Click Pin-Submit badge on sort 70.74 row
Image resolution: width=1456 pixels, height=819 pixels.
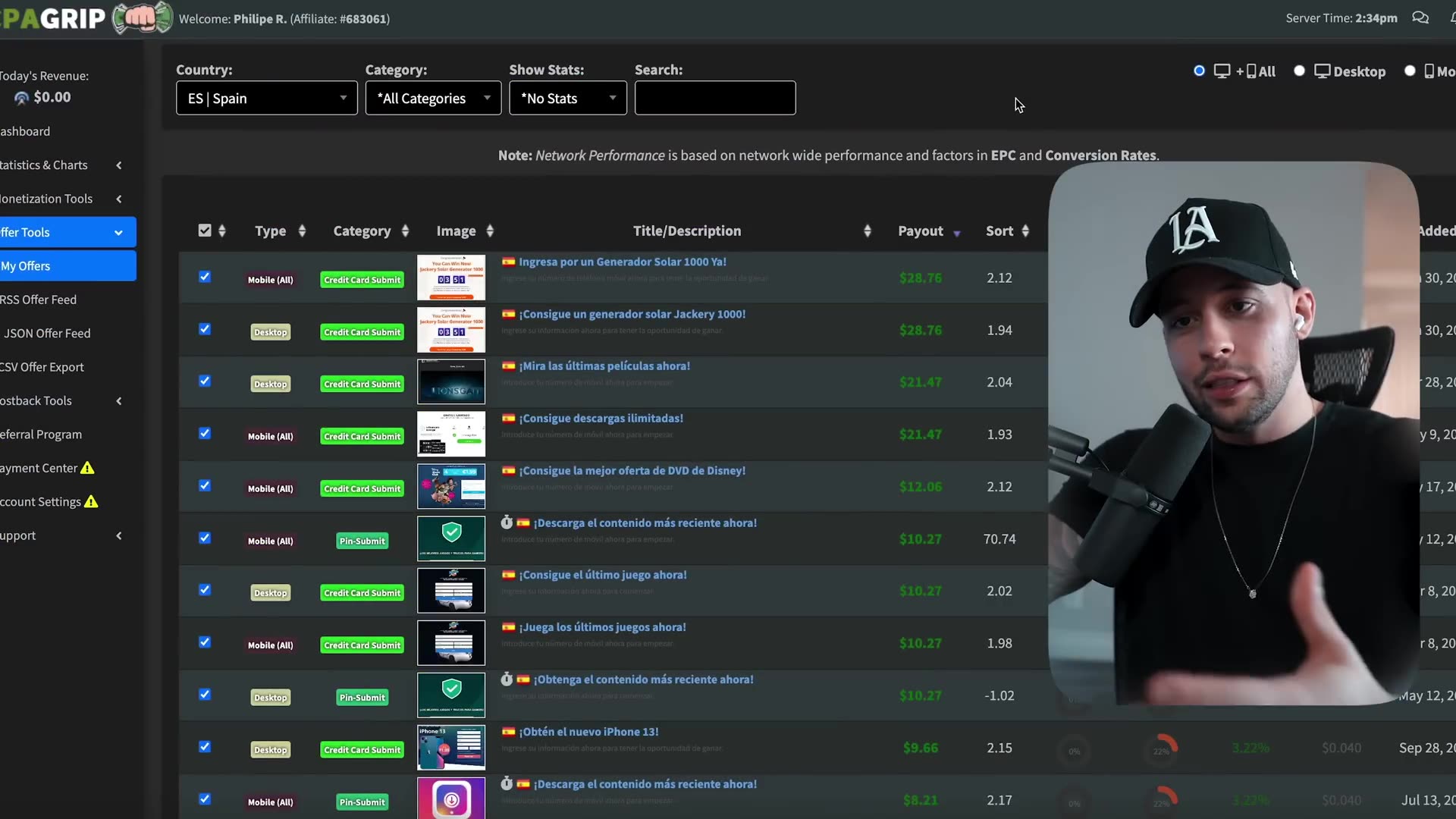coord(362,541)
